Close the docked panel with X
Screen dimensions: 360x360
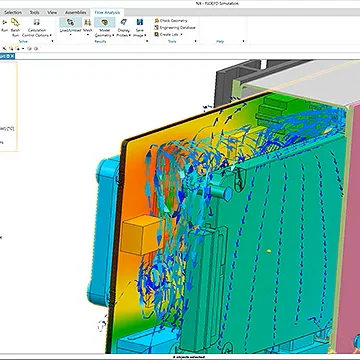12,56
